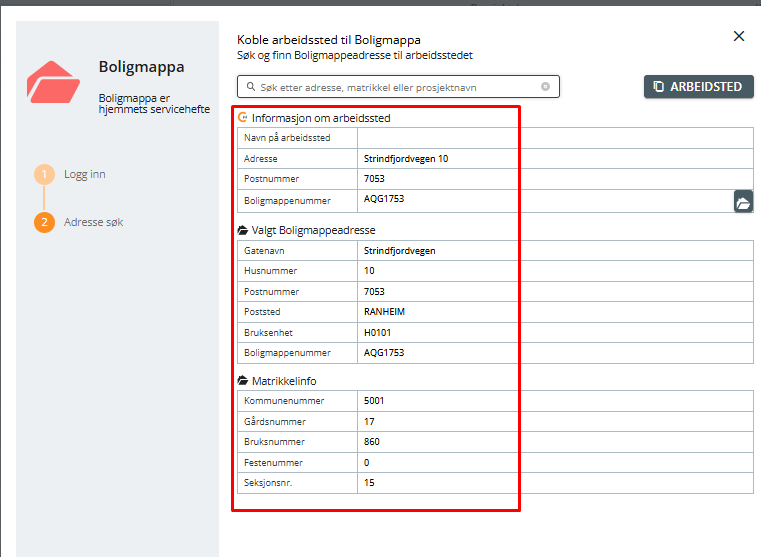Select Kommunenummer value 5001

point(374,401)
